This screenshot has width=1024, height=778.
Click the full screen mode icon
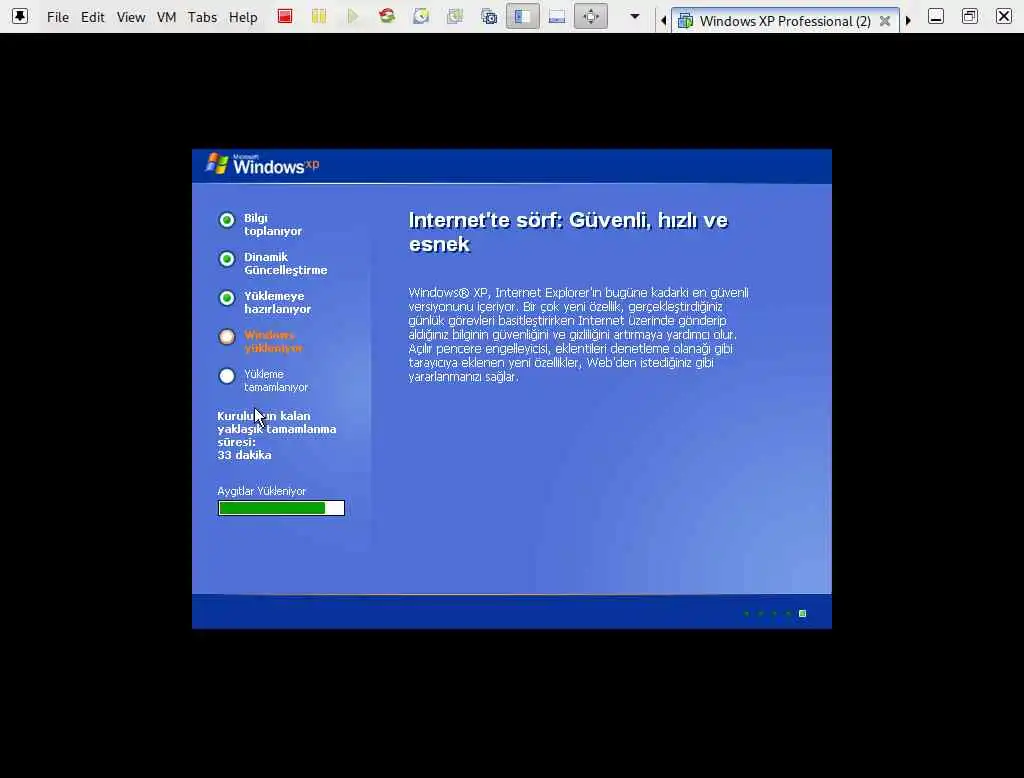tap(591, 16)
